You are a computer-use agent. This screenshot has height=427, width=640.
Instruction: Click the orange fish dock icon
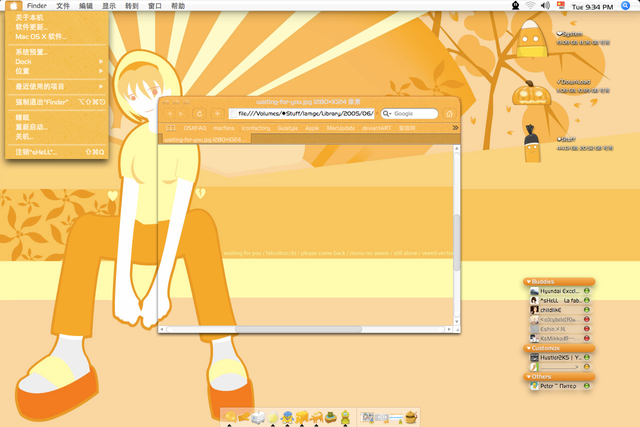coord(244,417)
